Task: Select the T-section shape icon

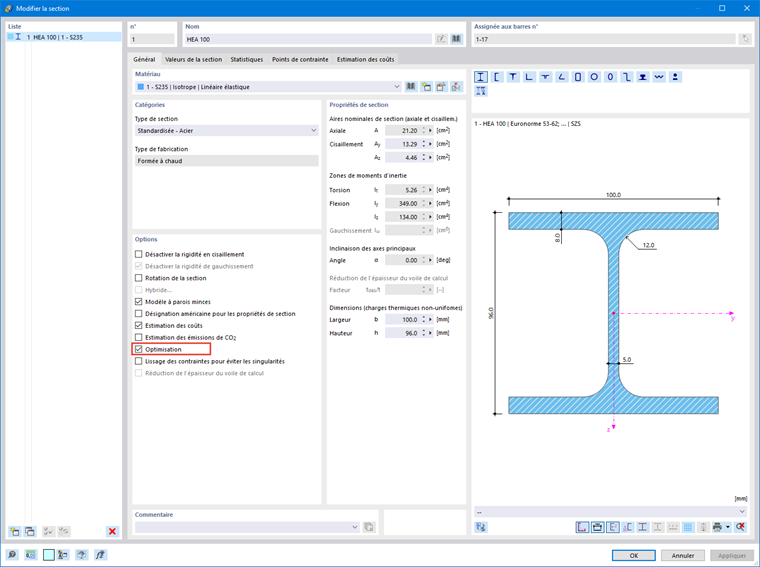Action: point(513,77)
